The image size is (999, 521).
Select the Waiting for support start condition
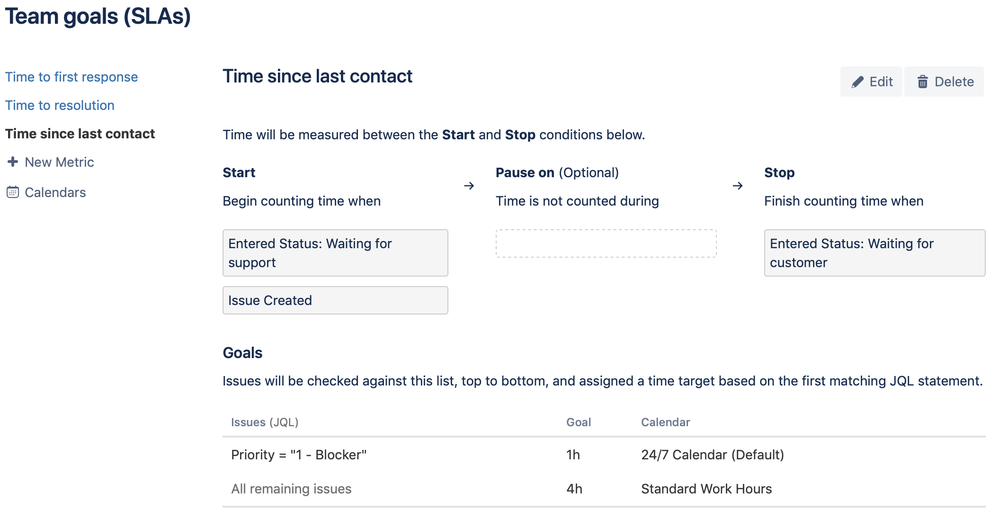335,253
